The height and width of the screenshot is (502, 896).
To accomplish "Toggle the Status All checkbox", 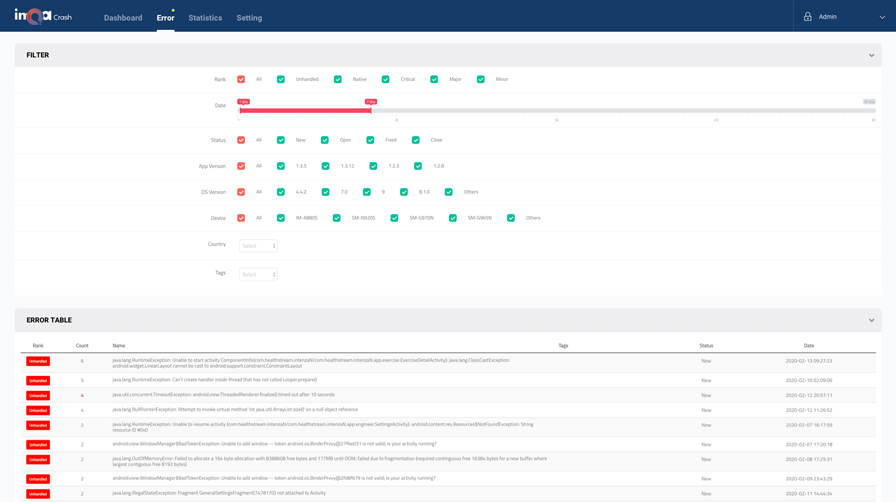I will (241, 140).
